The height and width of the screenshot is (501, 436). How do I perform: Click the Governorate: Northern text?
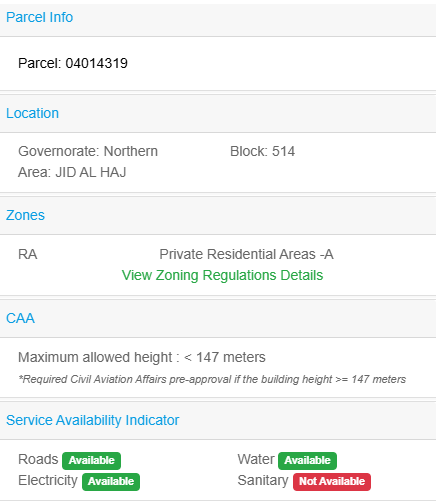point(88,151)
